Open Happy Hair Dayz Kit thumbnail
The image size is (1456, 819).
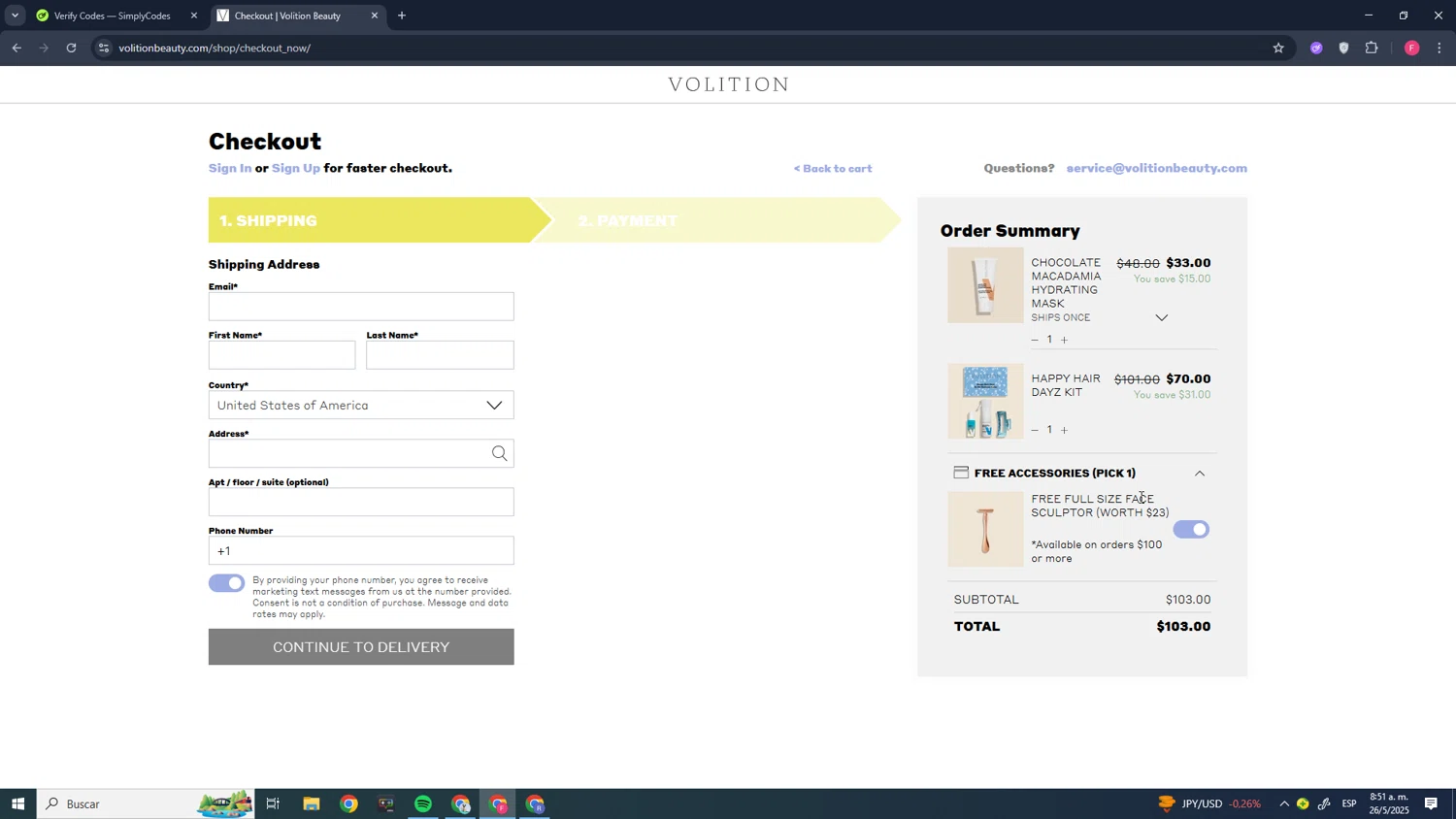click(985, 401)
